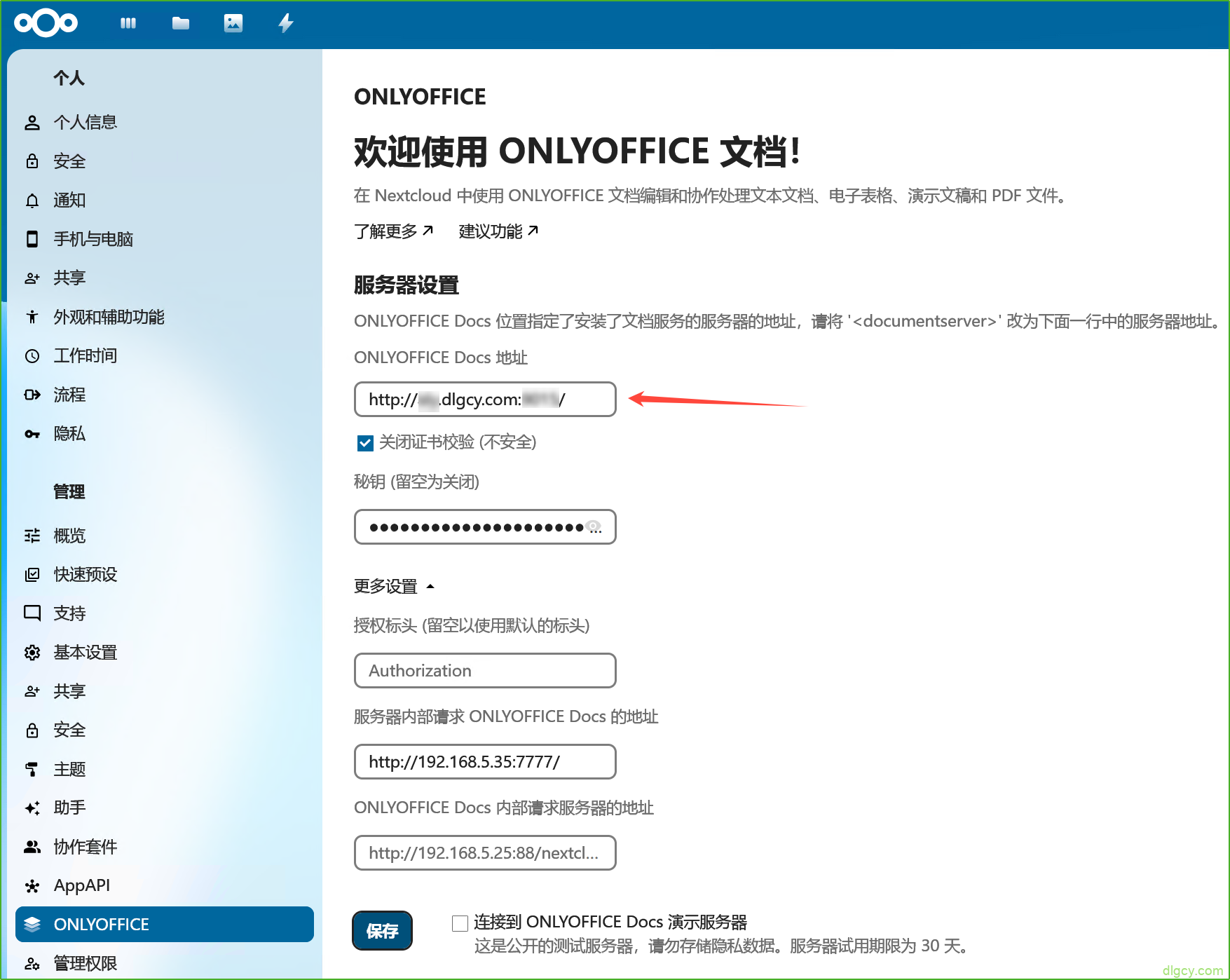Open 工作时间 settings
Screen dimensions: 1230x980
(165, 356)
